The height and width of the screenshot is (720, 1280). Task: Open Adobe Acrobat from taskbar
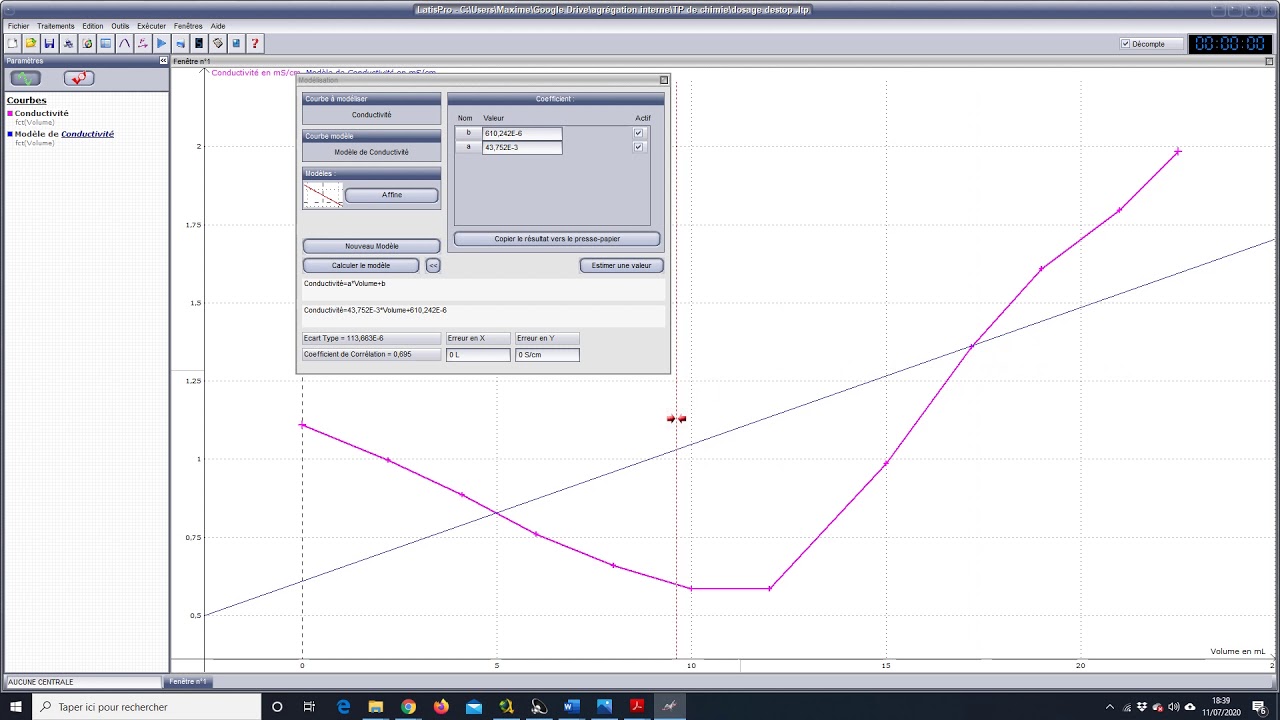637,707
